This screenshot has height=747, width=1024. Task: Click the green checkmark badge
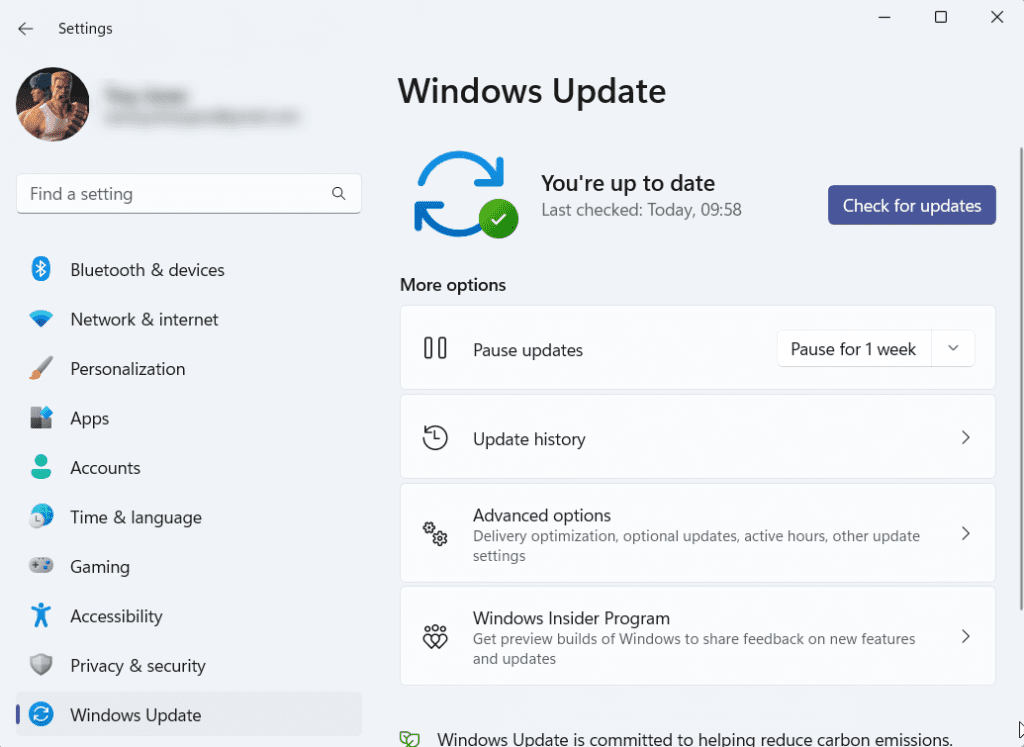[x=499, y=219]
